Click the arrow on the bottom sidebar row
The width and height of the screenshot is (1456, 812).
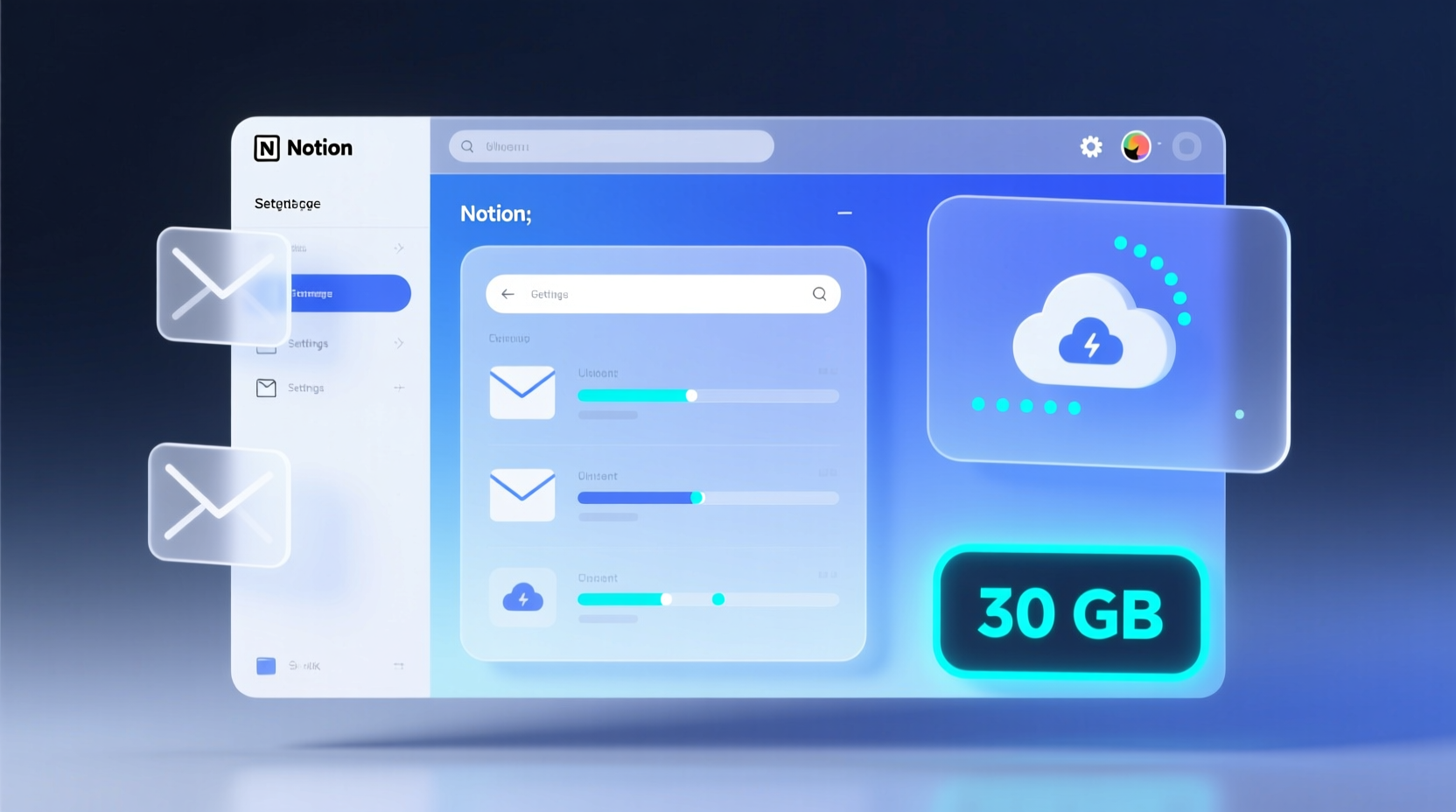(399, 666)
